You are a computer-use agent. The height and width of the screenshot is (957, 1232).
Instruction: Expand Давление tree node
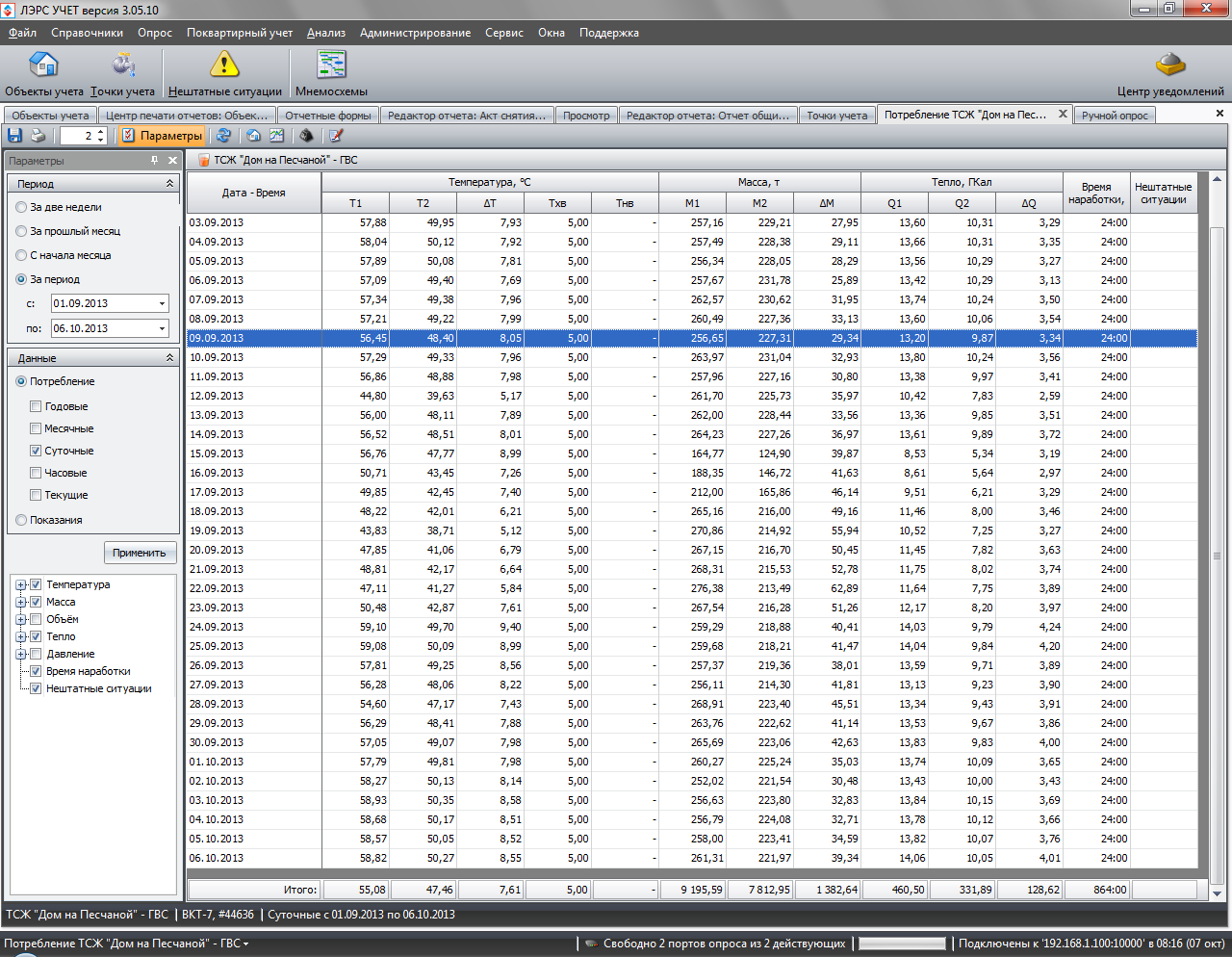click(x=21, y=654)
